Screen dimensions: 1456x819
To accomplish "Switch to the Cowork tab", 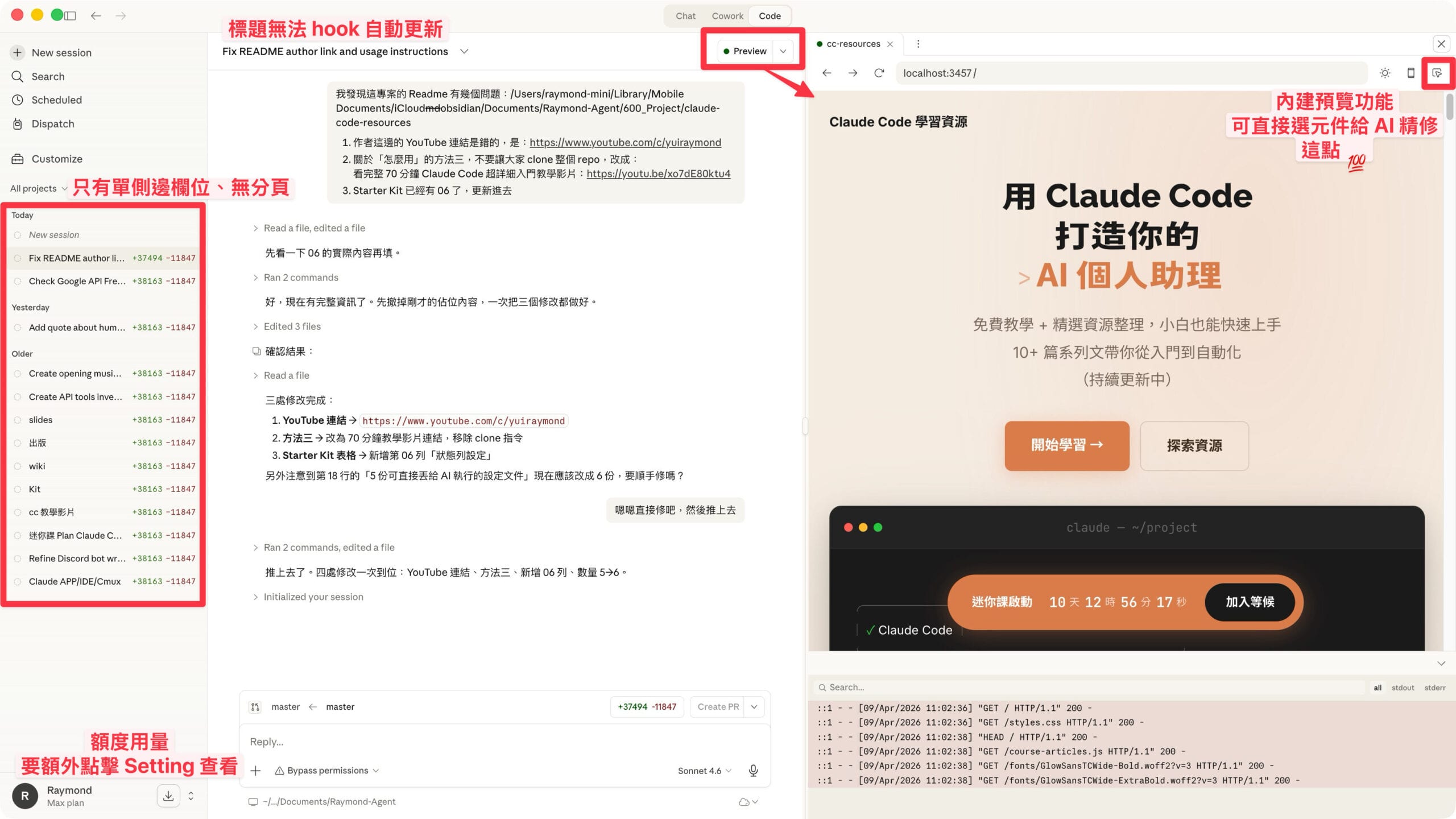I will coord(727,16).
